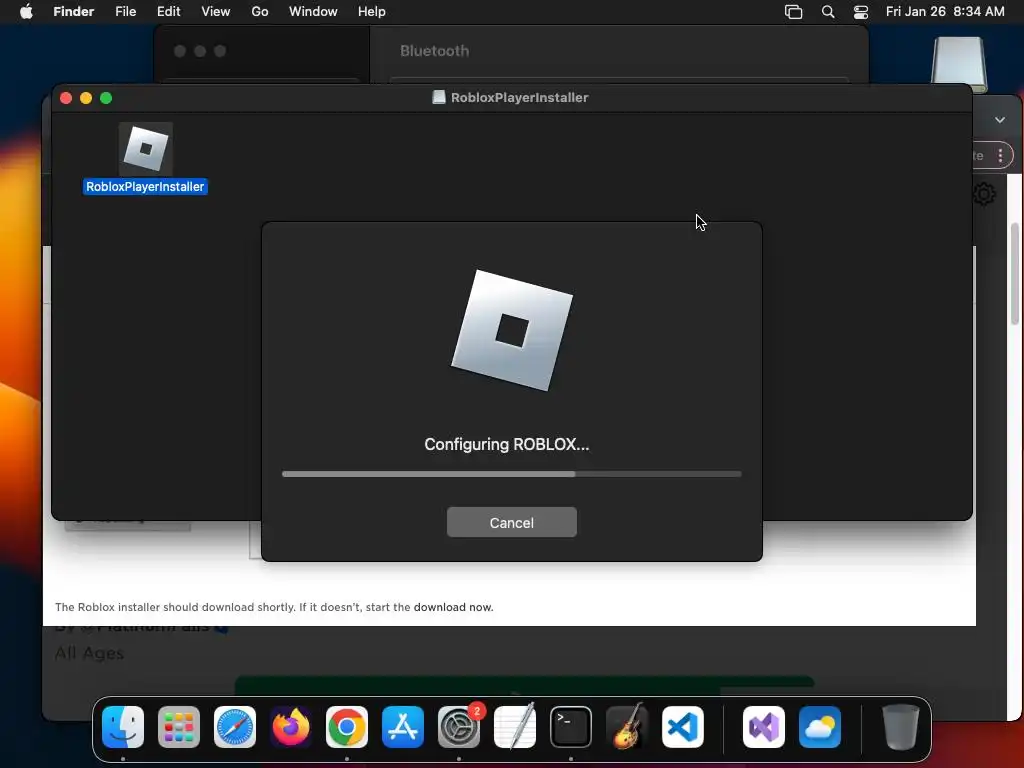Open Finder from the Dock
The image size is (1024, 768).
coord(123,727)
